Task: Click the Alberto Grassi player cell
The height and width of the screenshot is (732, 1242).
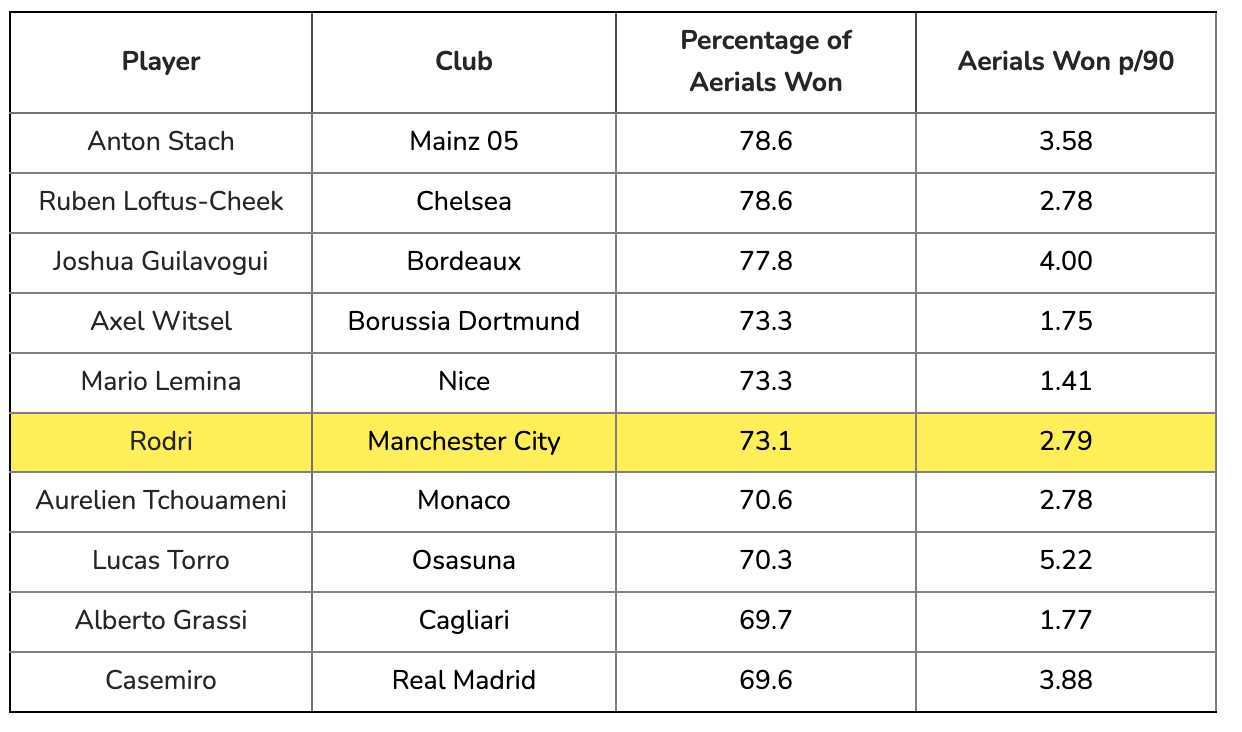Action: pyautogui.click(x=161, y=621)
